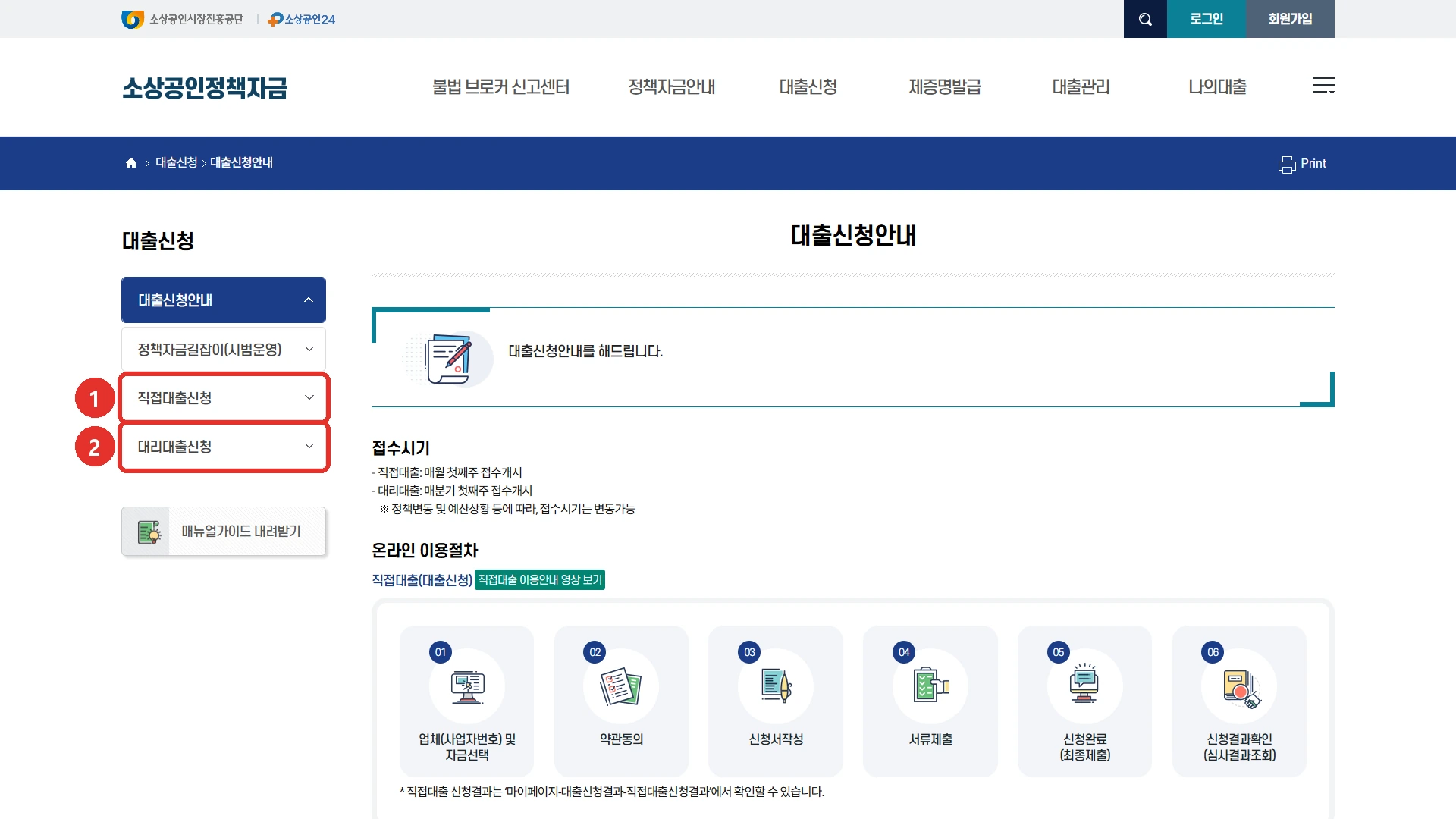Screen dimensions: 1456x819
Task: Watch 직접대출 이용안내 영상 보기
Action: pyautogui.click(x=540, y=580)
